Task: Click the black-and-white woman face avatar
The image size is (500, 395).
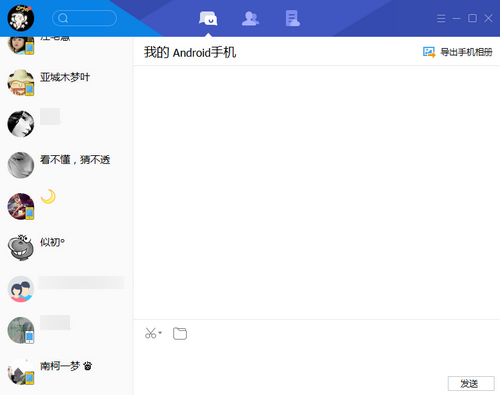Action: (21, 124)
